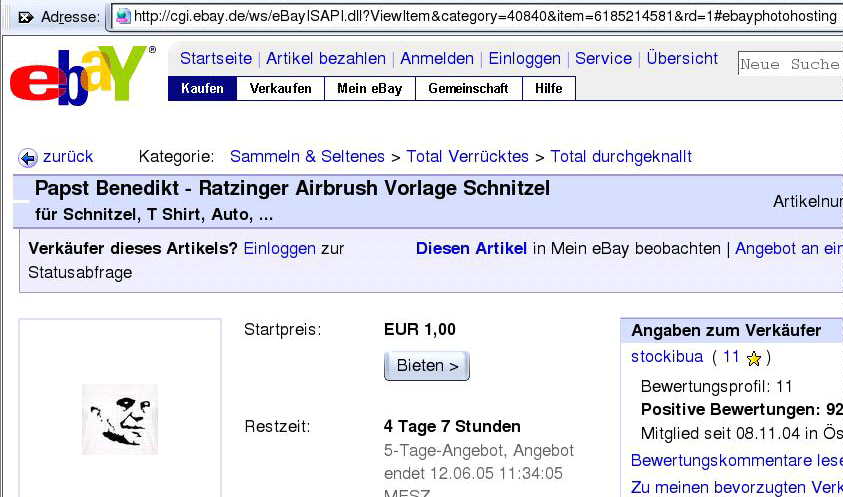Screen dimensions: 843x497
Task: Click the feedback score 11 link
Action: pos(731,357)
